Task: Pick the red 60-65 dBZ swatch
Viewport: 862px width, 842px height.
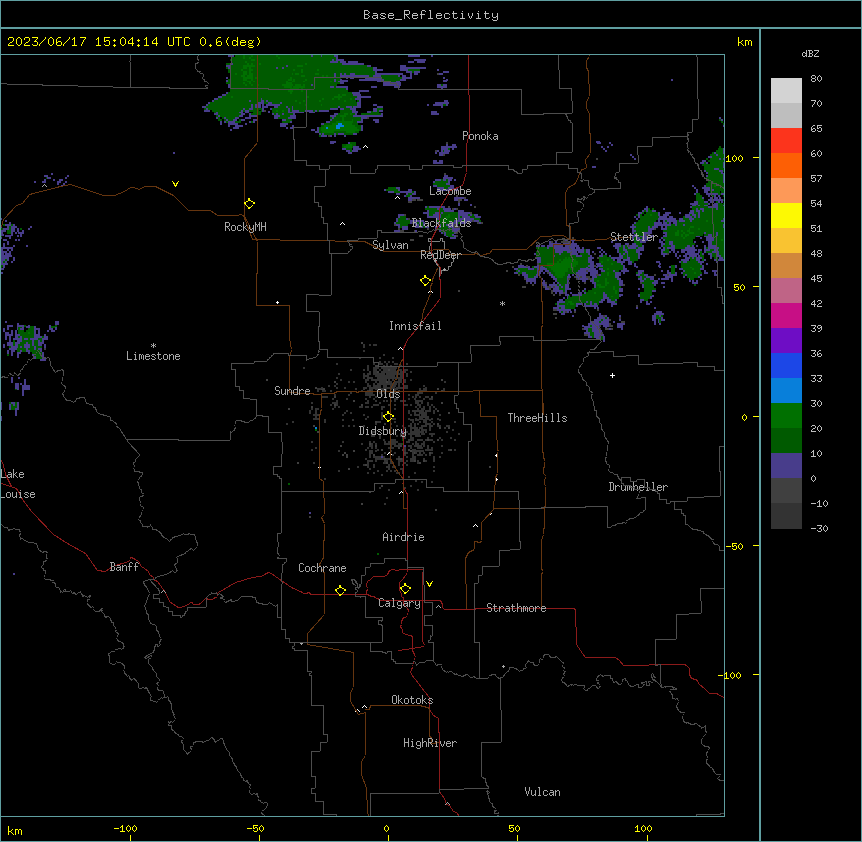Action: pos(786,140)
